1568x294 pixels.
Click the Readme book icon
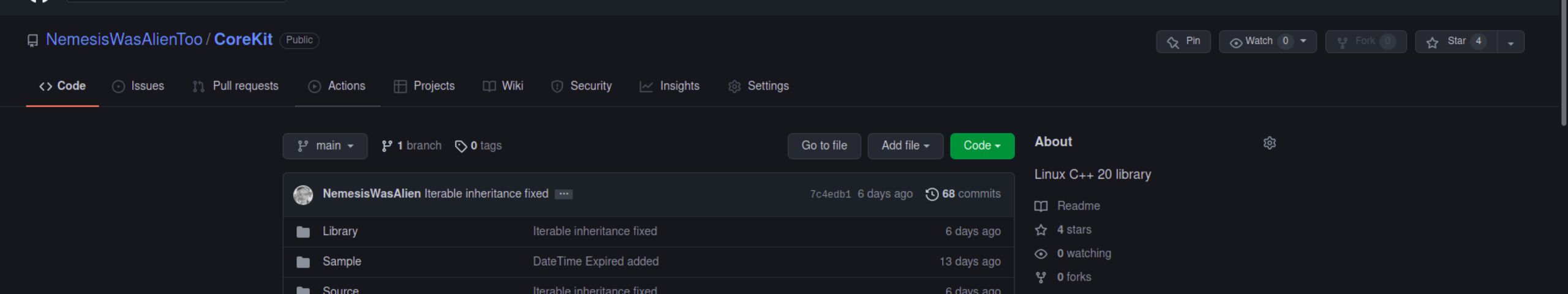pyautogui.click(x=1041, y=206)
